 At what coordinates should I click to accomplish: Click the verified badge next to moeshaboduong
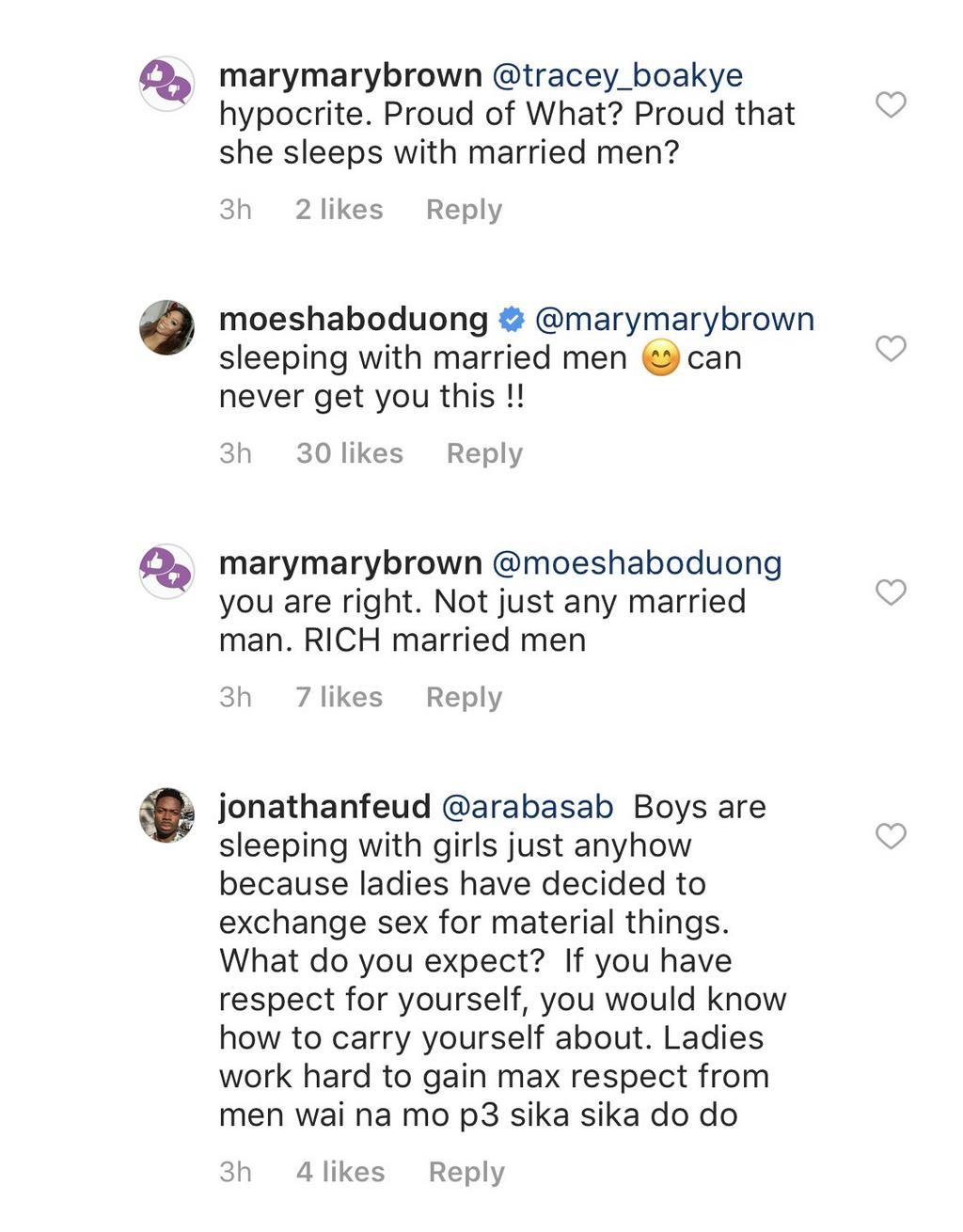(x=511, y=320)
